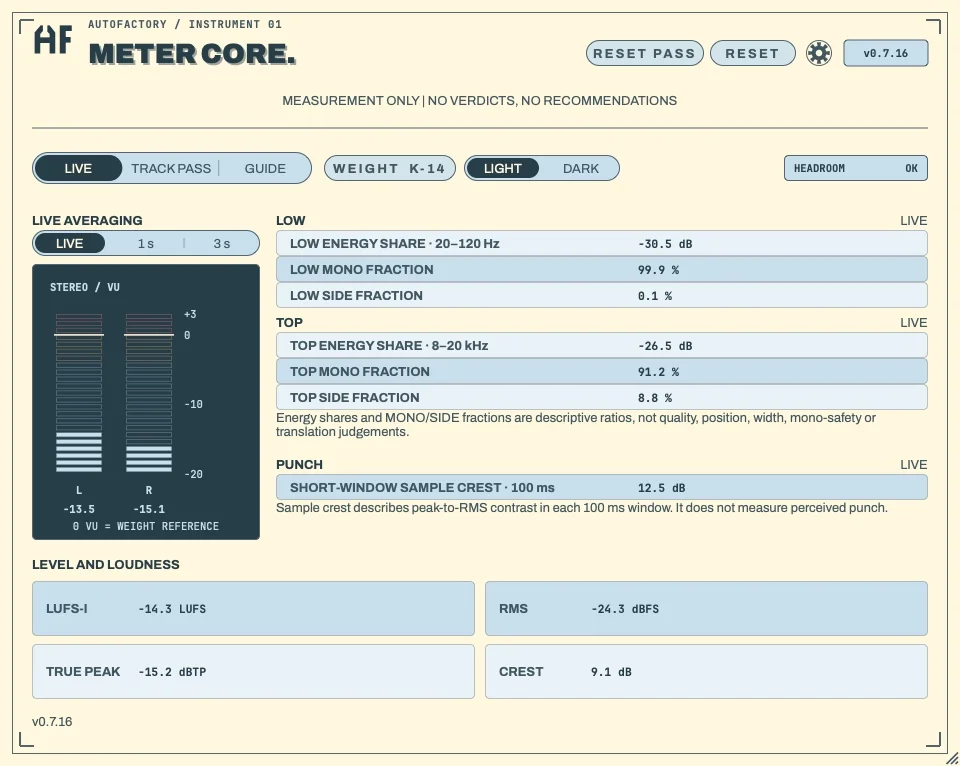Click the STEREO / VU label
Screen dimensions: 960x766
pos(84,287)
